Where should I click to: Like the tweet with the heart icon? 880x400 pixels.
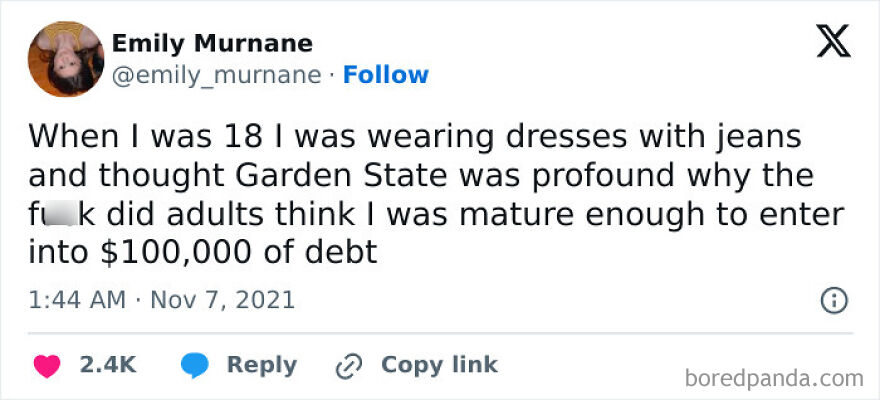pos(46,366)
